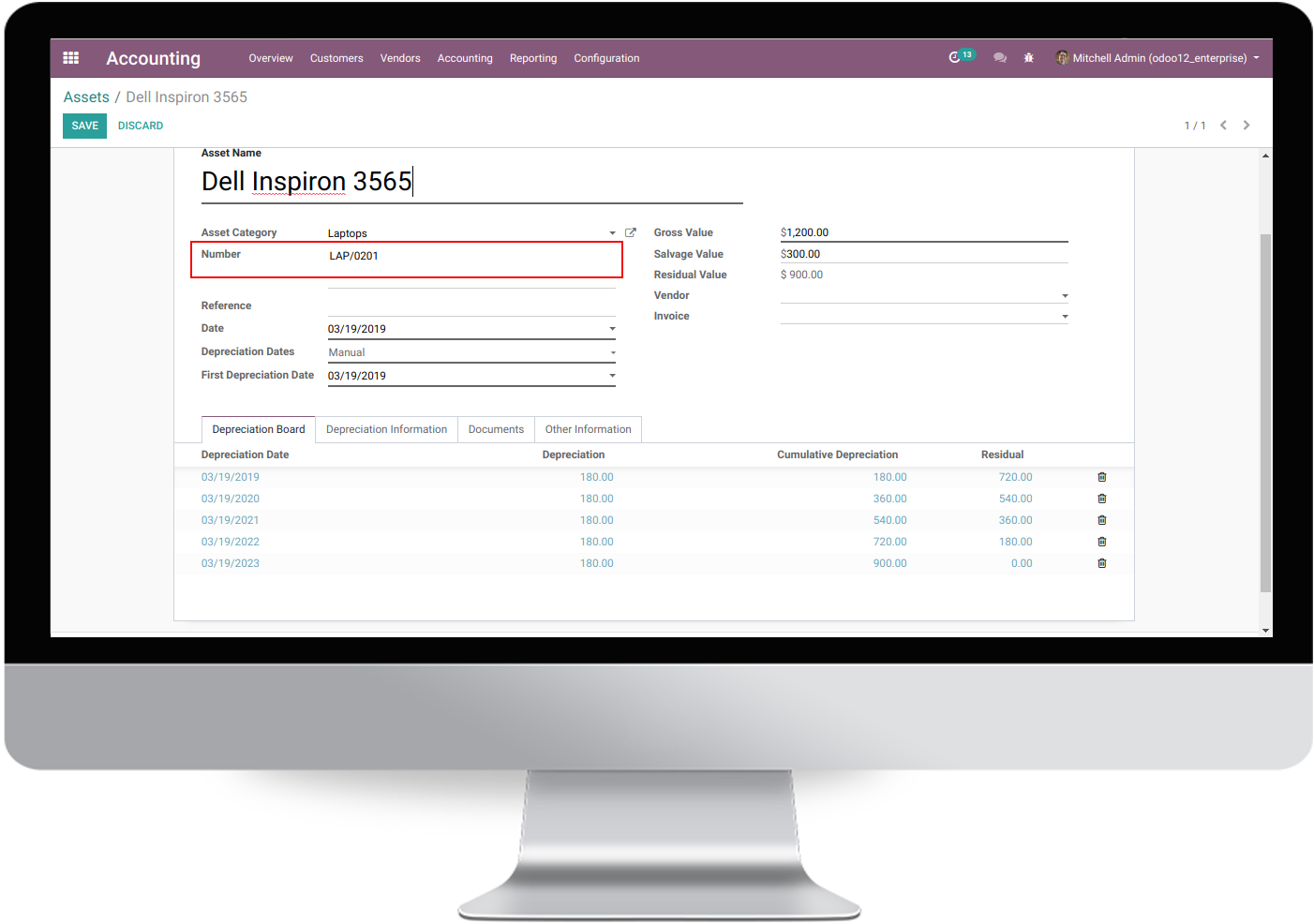Viewport: 1314px width, 924px height.
Task: Delete the 03/19/2021 depreciation line
Action: tap(1102, 520)
